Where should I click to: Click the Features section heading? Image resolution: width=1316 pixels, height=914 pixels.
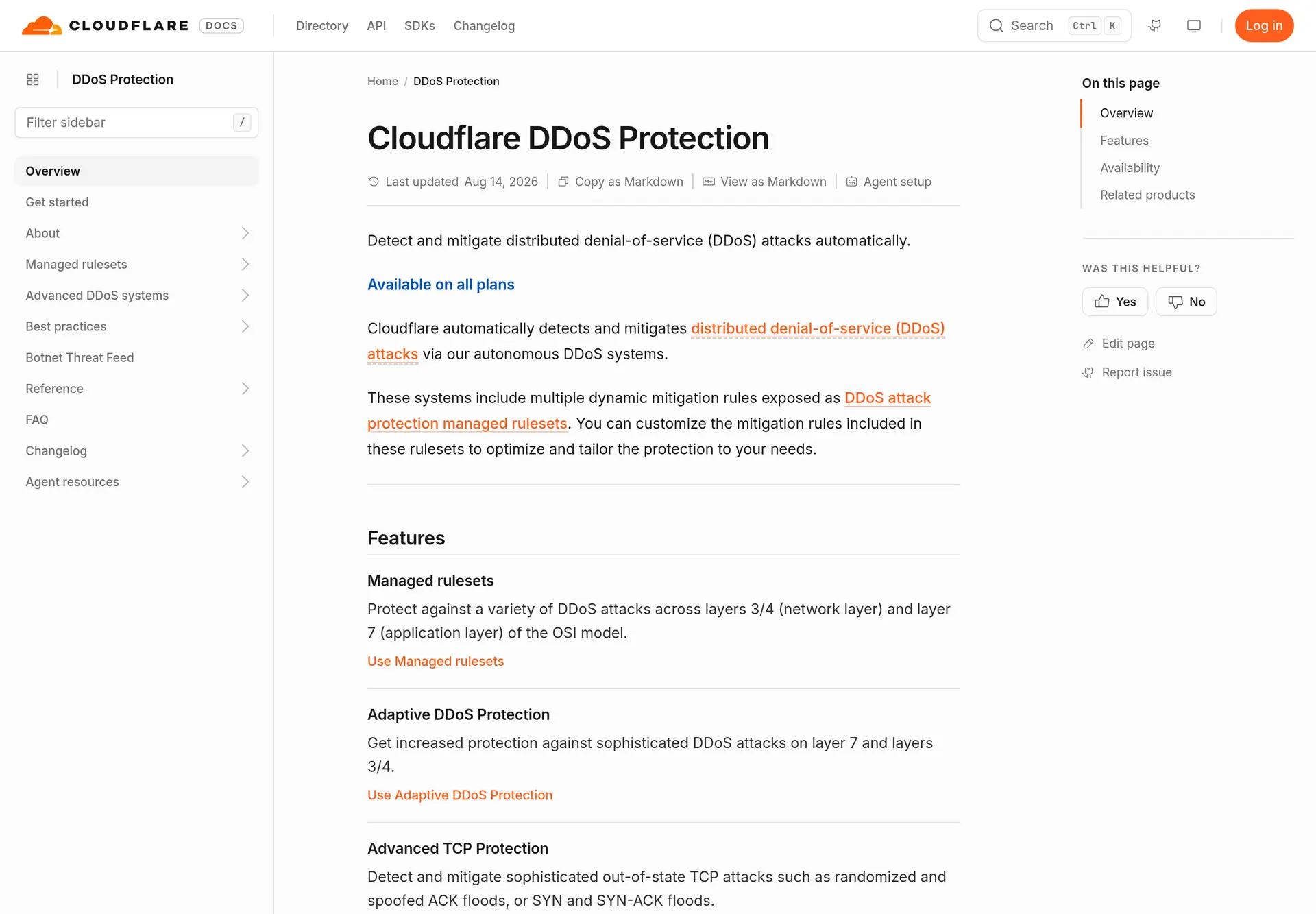[x=406, y=538]
